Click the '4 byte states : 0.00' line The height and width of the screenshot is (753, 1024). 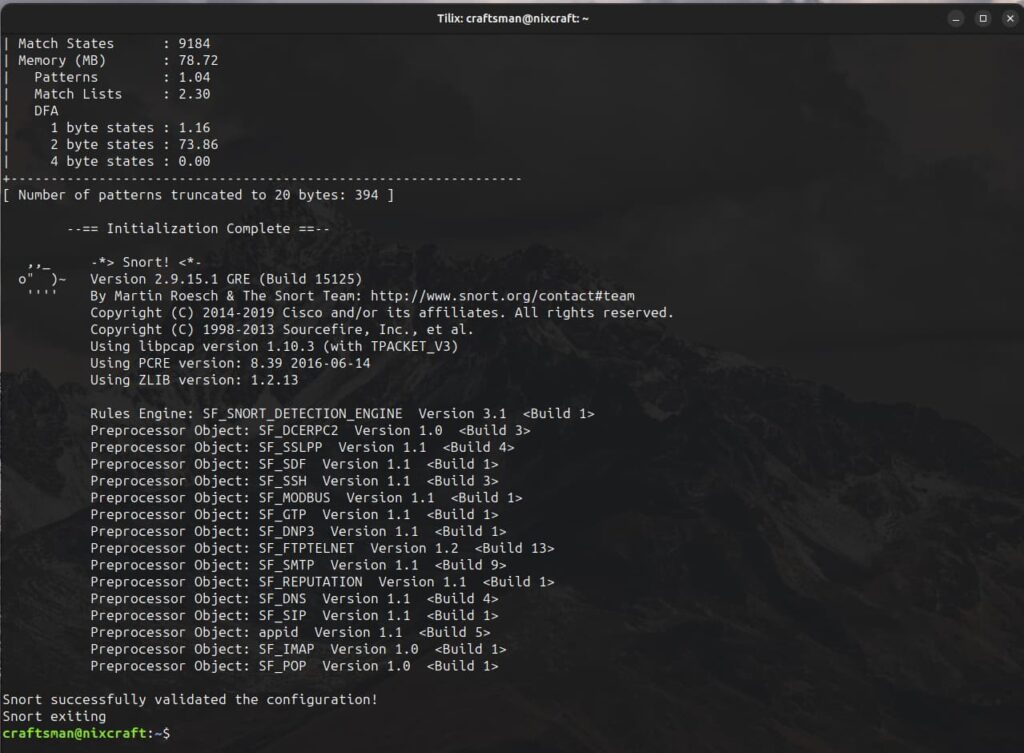pyautogui.click(x=130, y=161)
